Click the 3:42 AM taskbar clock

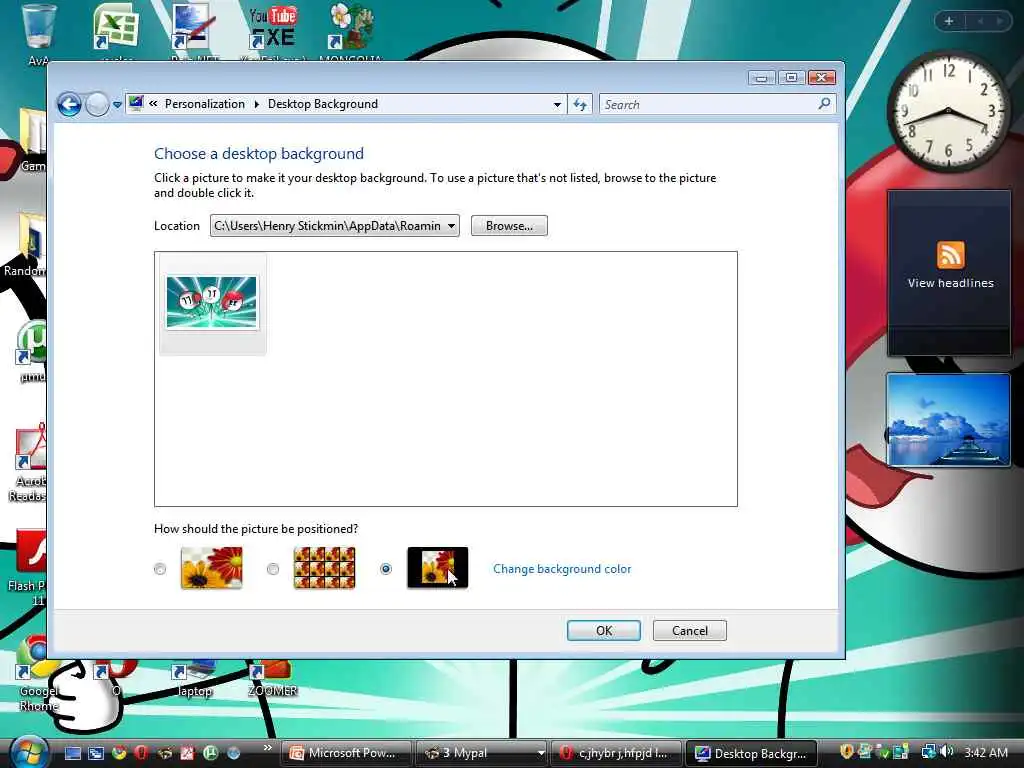point(985,752)
